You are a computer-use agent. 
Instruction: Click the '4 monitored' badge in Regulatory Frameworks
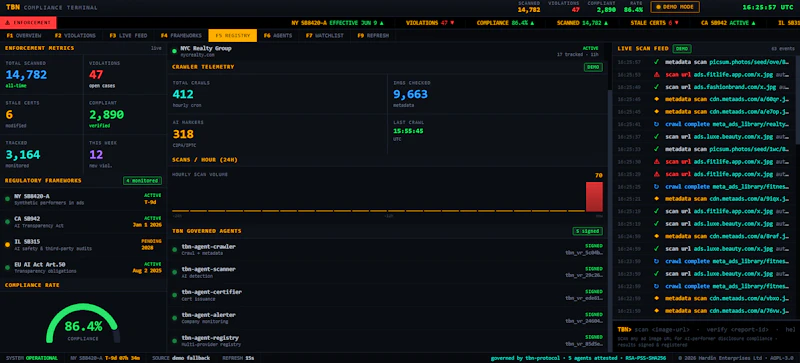(x=142, y=181)
